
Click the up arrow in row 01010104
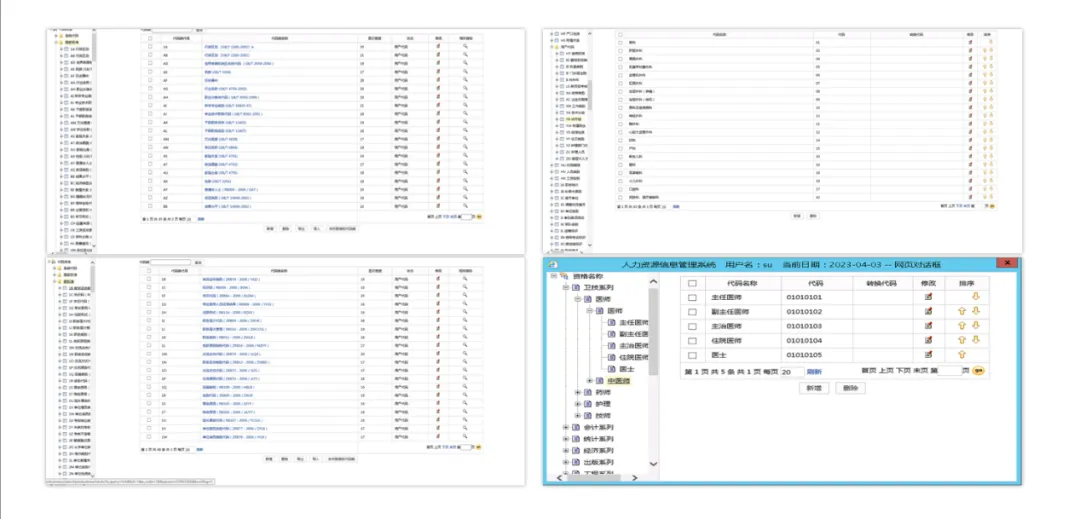click(962, 340)
